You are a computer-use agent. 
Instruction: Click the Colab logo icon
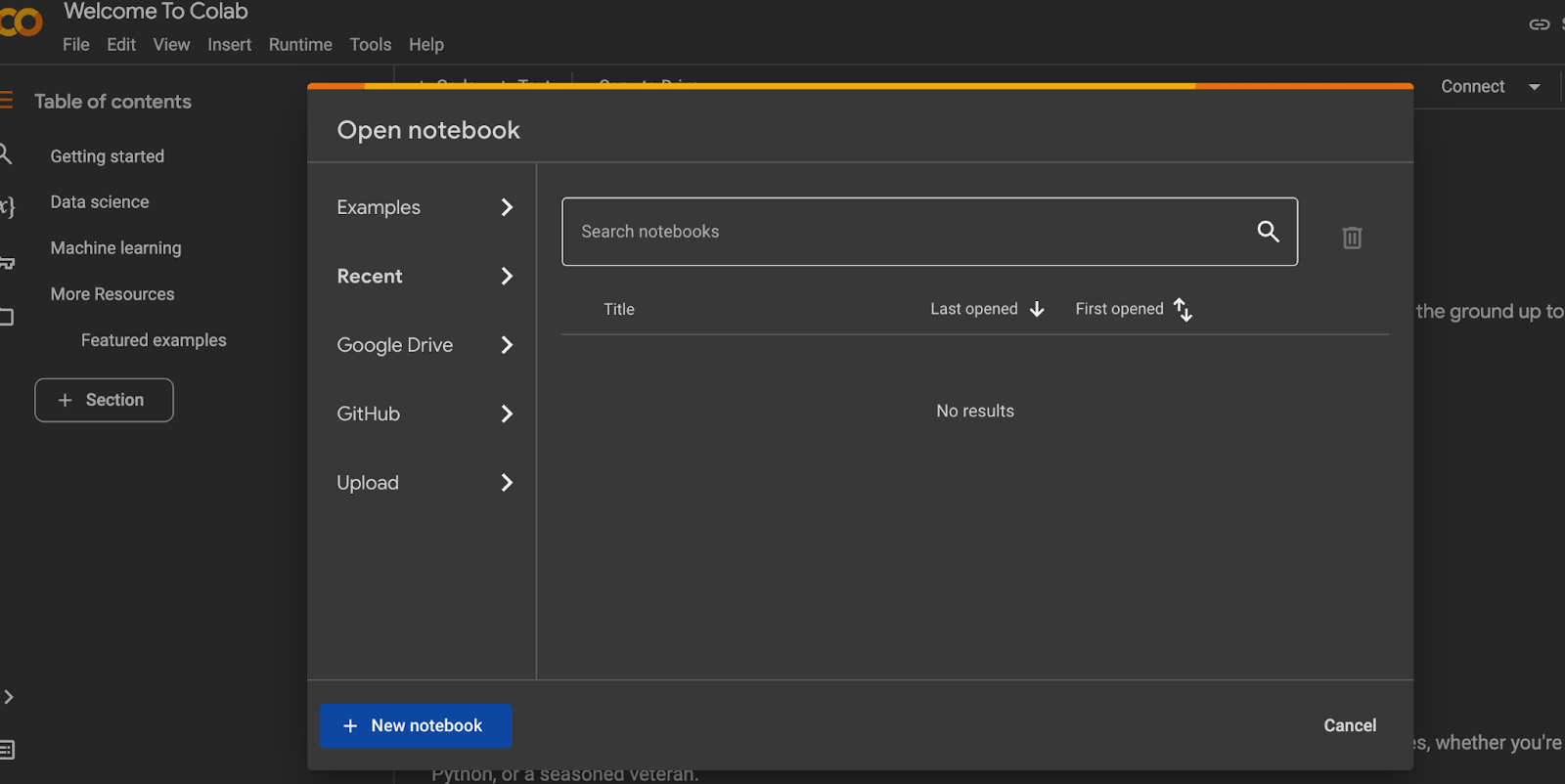[x=22, y=22]
